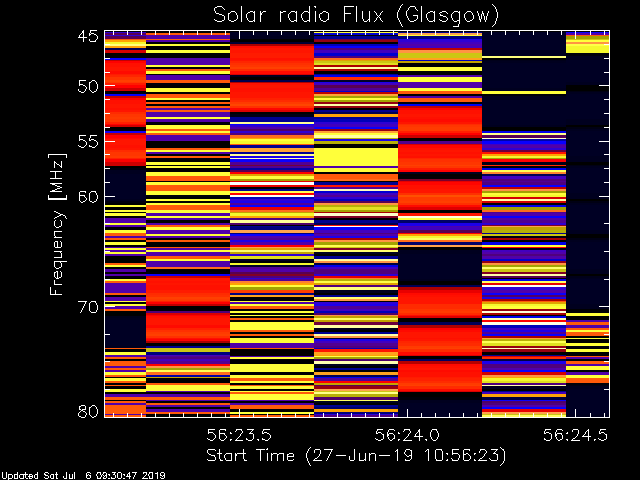Click the 'Solar radio Flux (Glasgow)' title
Screen dimensions: 640x480
tap(356, 16)
